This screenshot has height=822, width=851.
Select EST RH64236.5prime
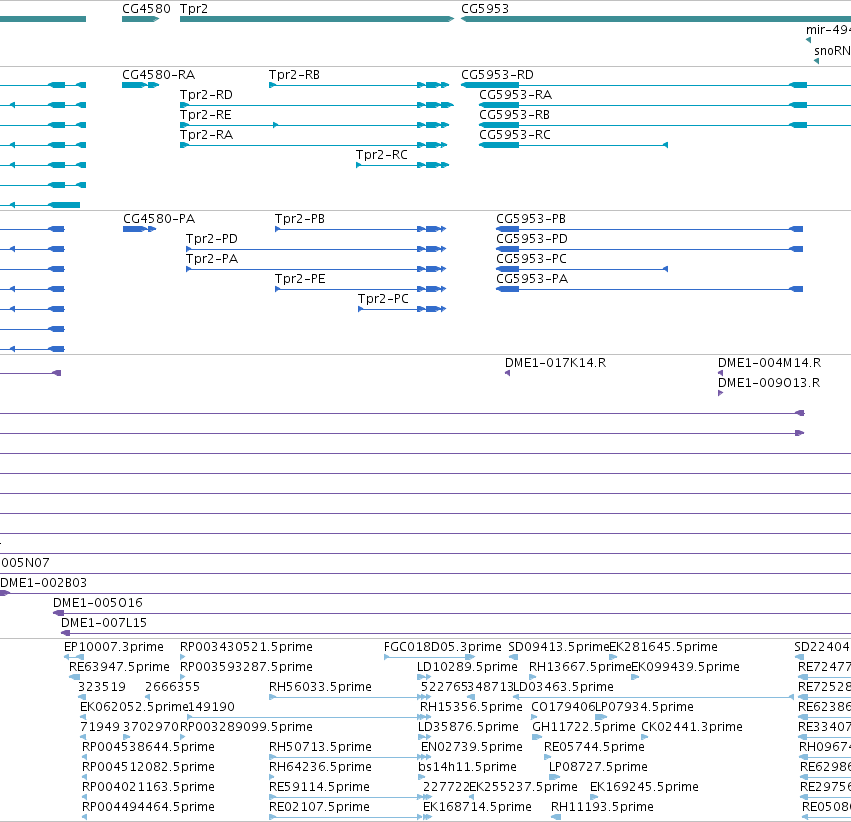click(320, 768)
